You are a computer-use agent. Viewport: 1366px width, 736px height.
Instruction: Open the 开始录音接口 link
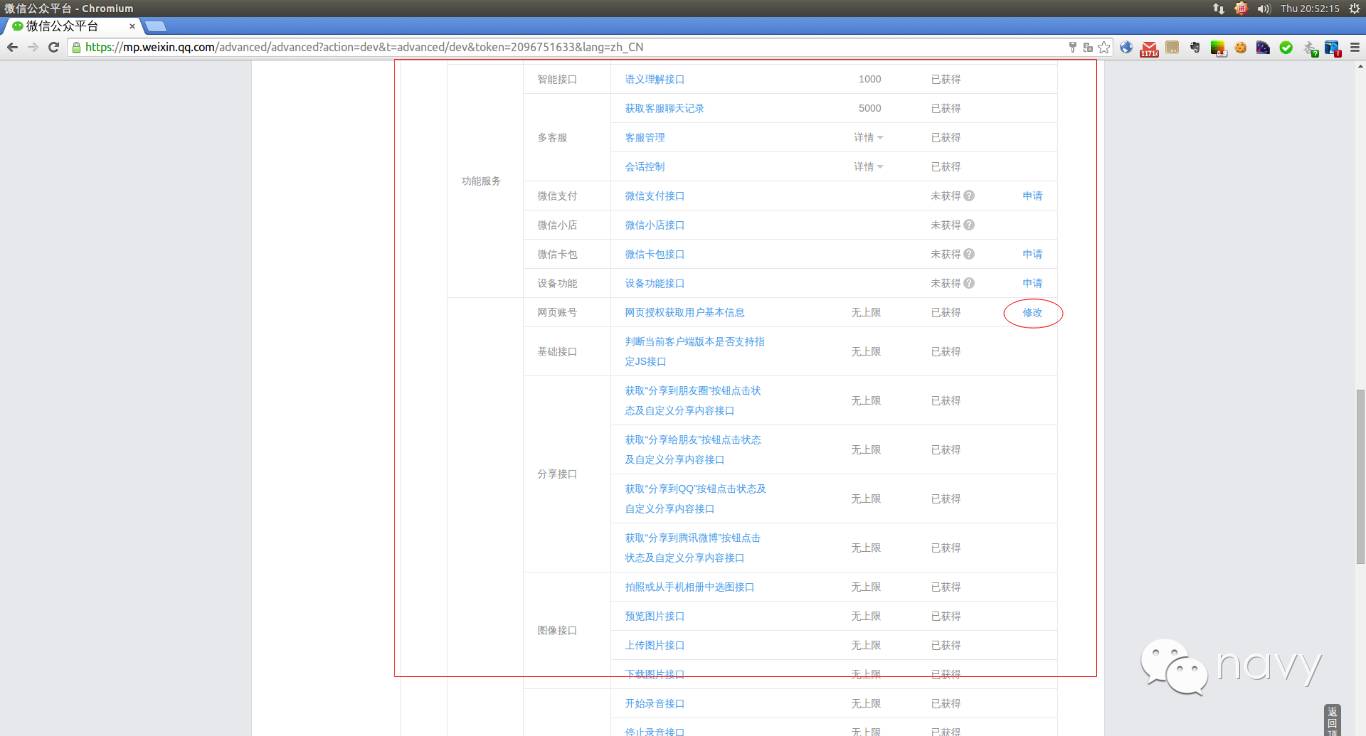(x=655, y=703)
